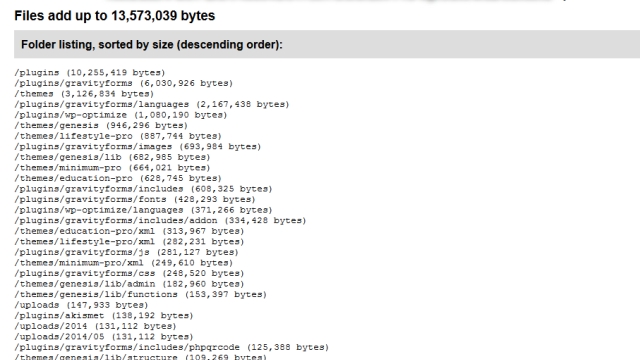Click the '/themes/education-pro/xml' entry
Viewport: 640px width, 360px height.
point(129,231)
